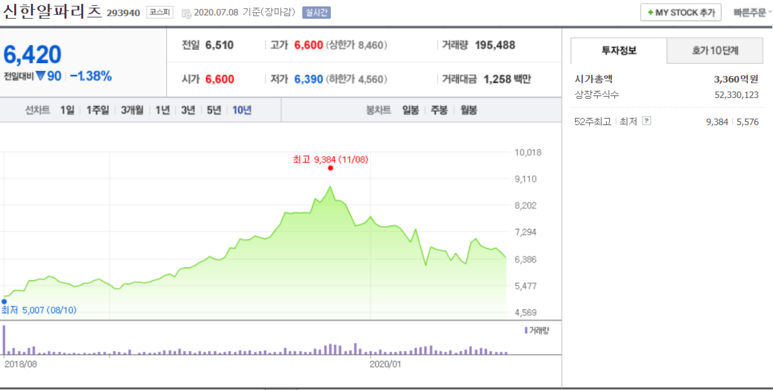This screenshot has width=773, height=390.
Task: Click the 하한가 4,560 text
Action: pos(357,79)
